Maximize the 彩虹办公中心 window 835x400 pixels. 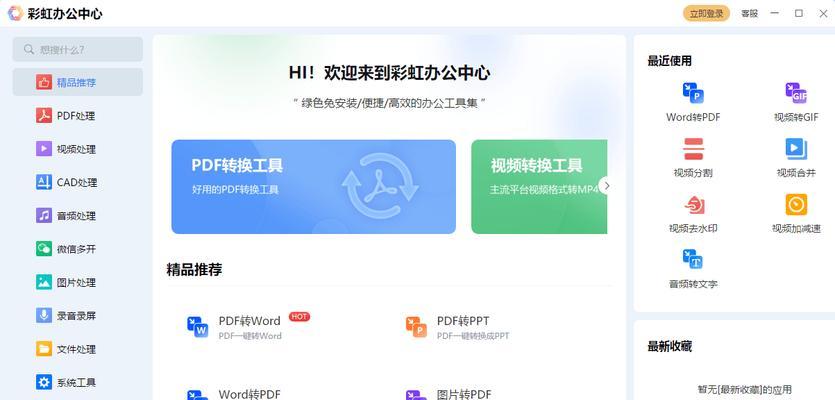click(799, 13)
